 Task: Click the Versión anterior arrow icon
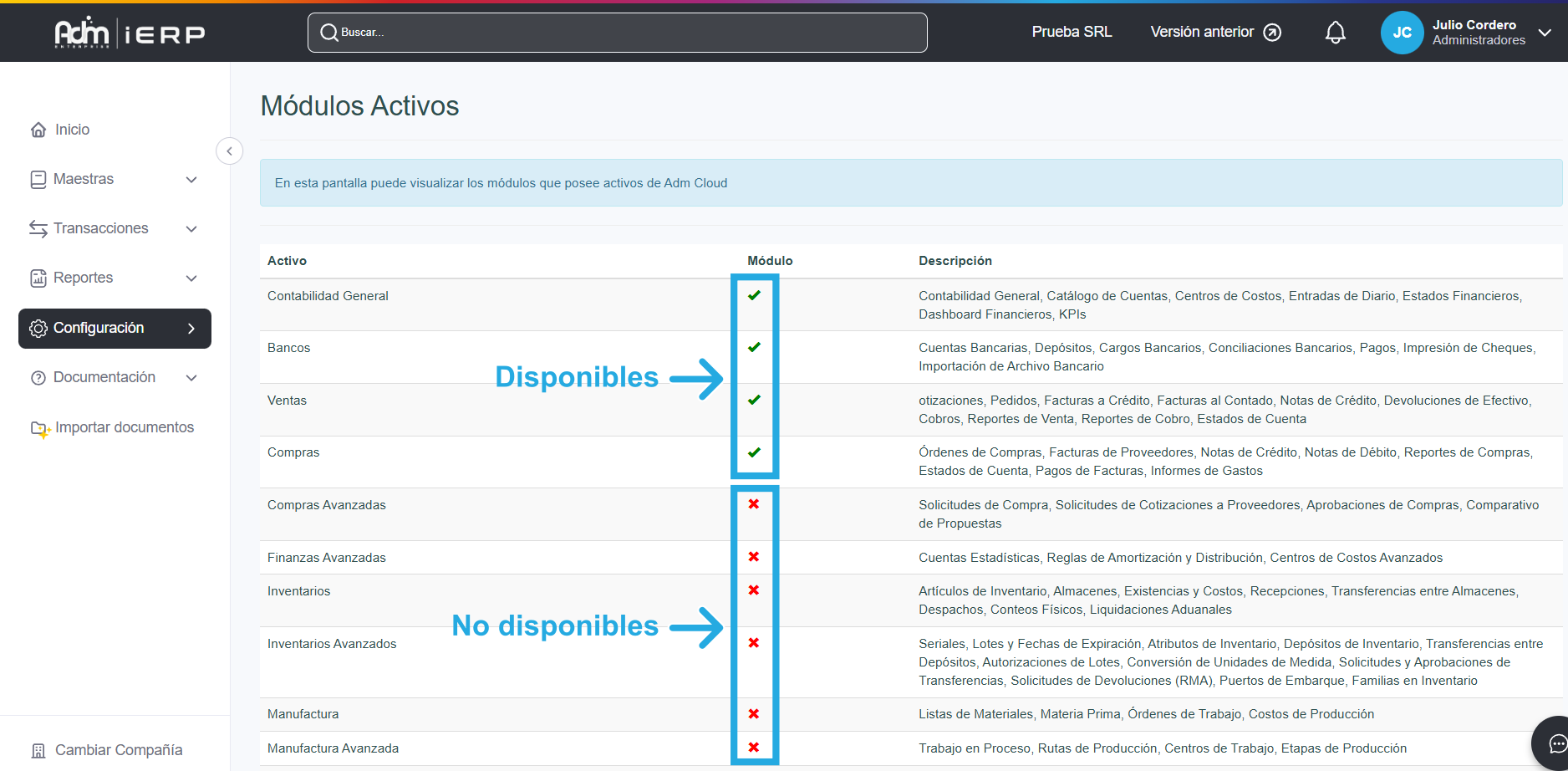pos(1272,33)
